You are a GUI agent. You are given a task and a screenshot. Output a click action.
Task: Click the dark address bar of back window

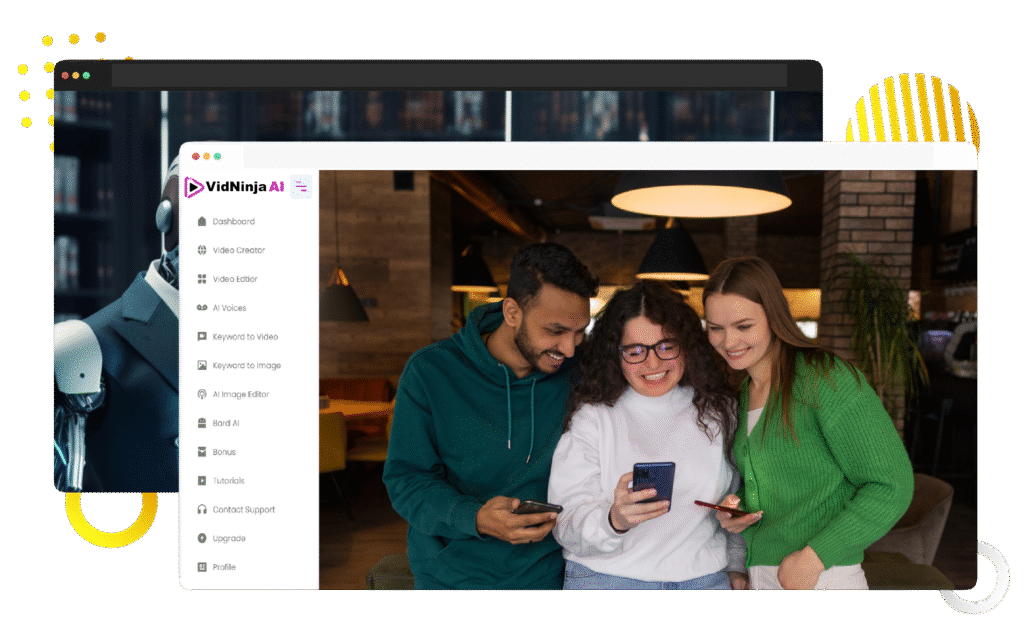pyautogui.click(x=448, y=76)
